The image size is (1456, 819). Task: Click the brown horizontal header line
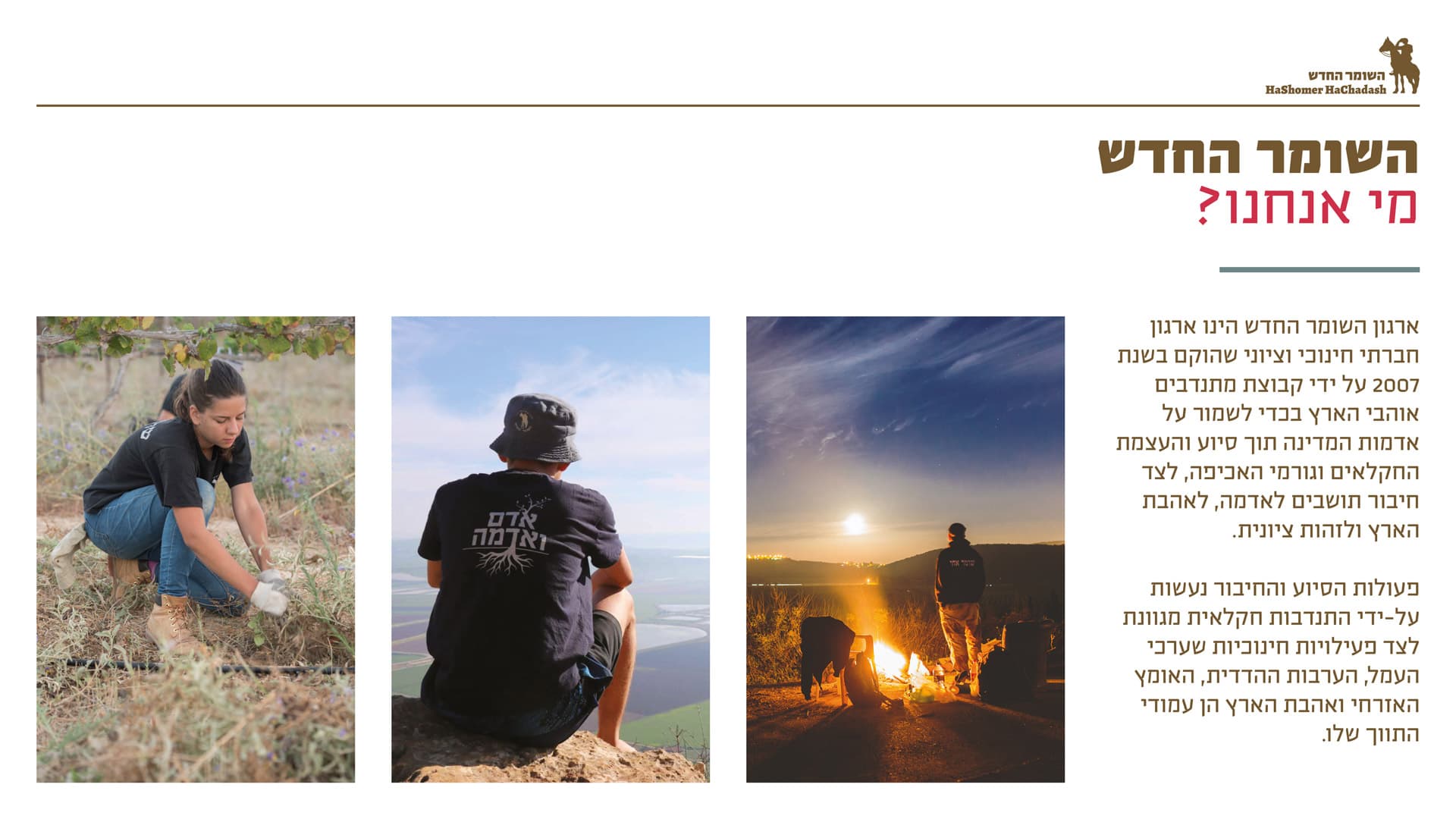point(728,105)
